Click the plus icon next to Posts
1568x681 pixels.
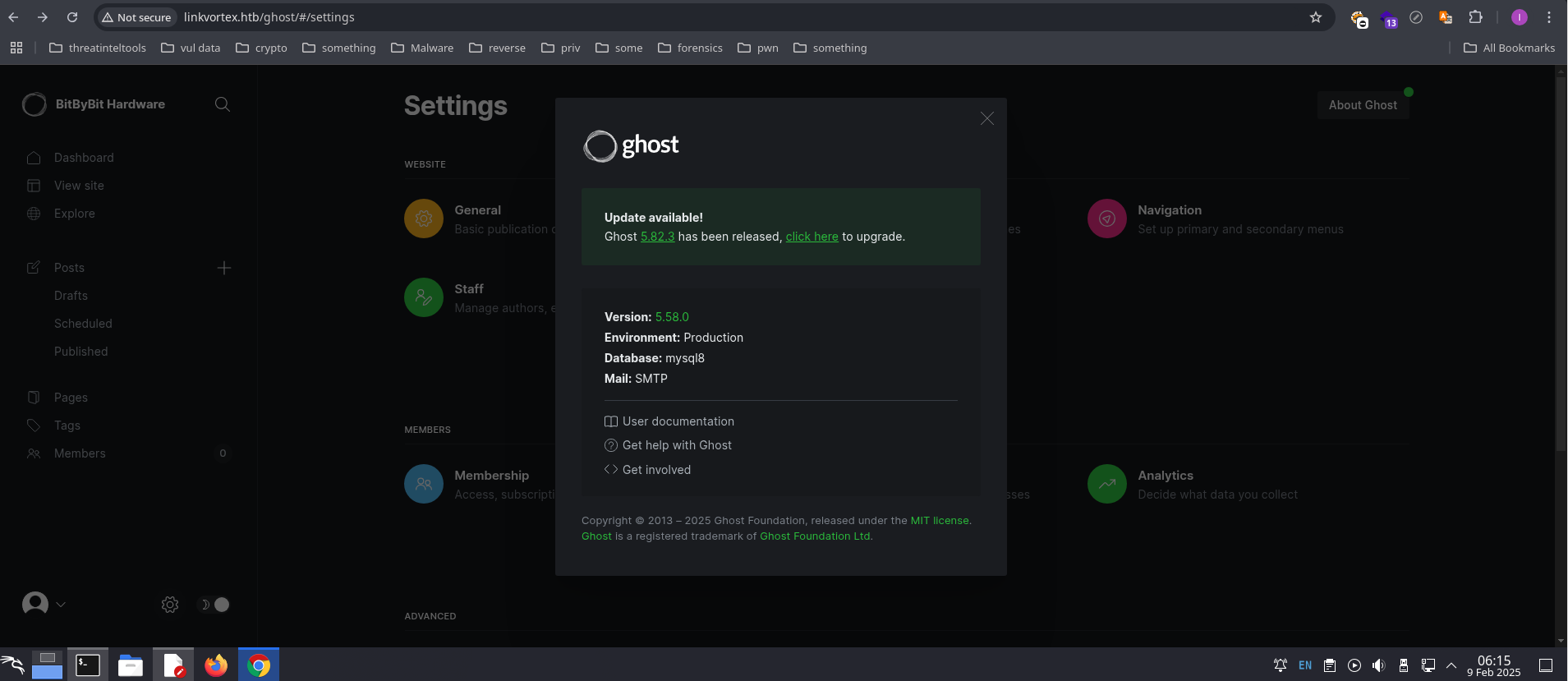224,268
